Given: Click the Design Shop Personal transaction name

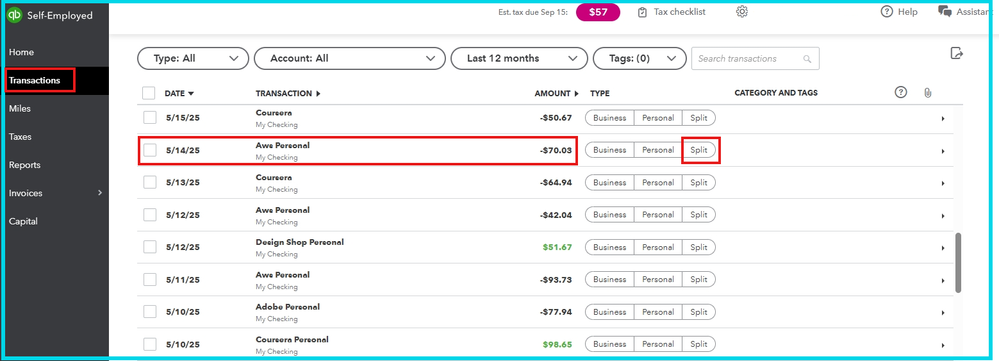Looking at the screenshot, I should coord(299,242).
